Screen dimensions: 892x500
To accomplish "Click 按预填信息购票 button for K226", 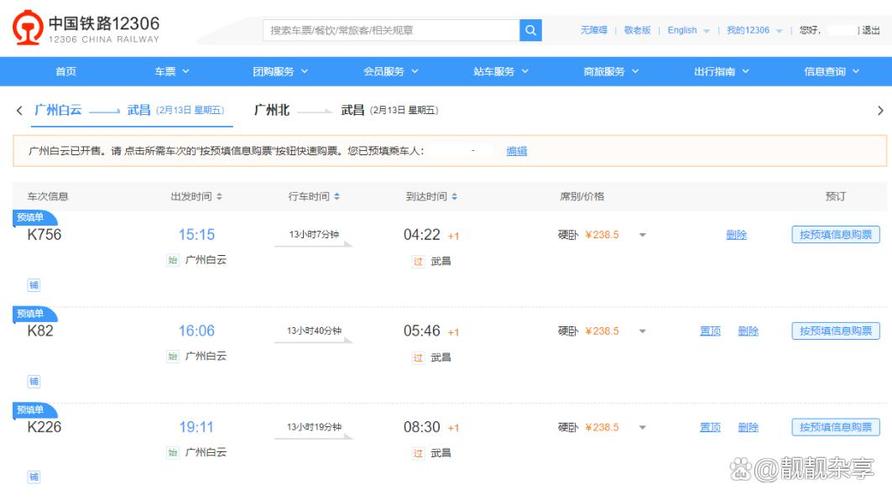I will [836, 427].
